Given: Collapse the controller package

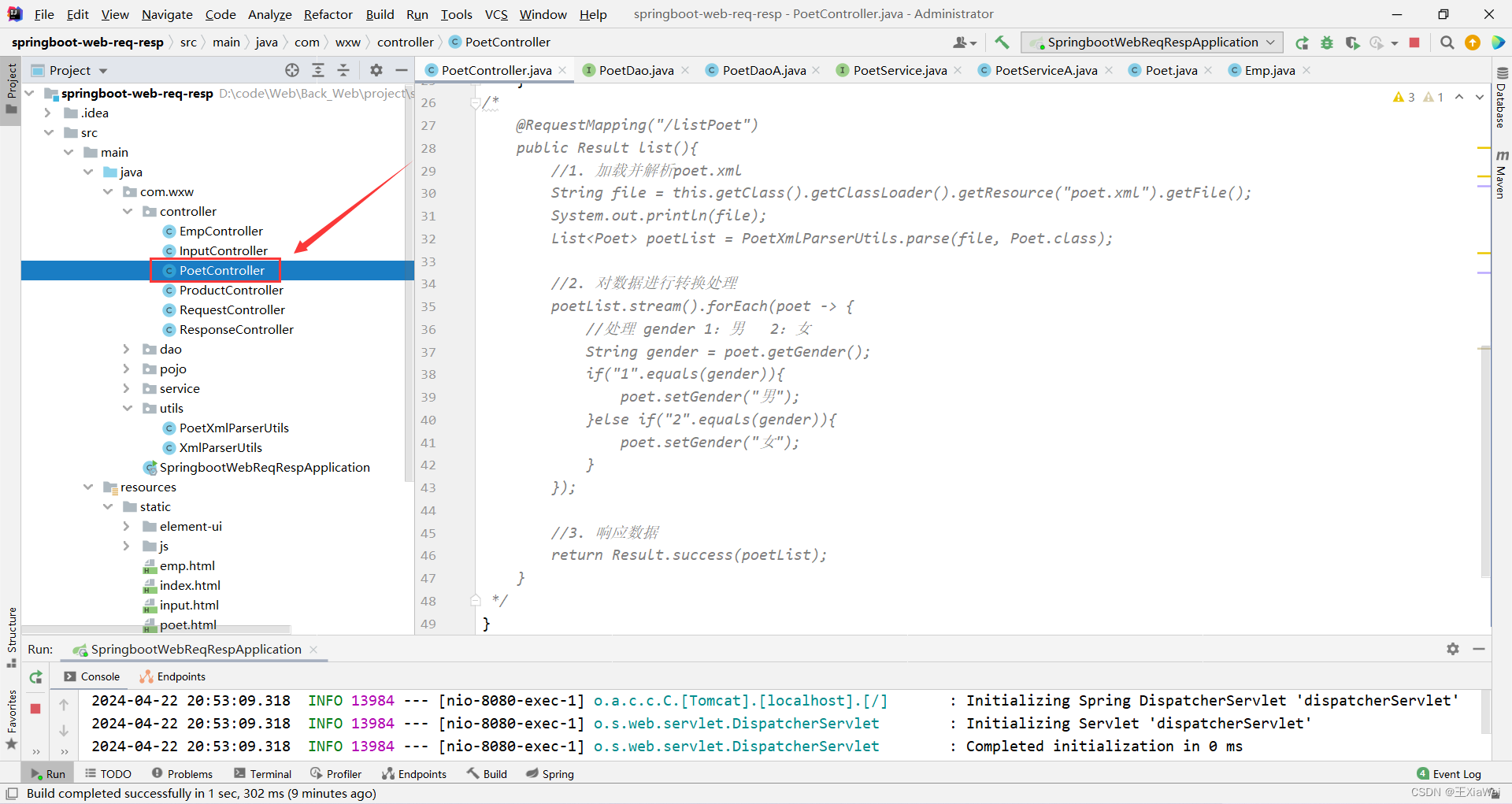Looking at the screenshot, I should 128,212.
